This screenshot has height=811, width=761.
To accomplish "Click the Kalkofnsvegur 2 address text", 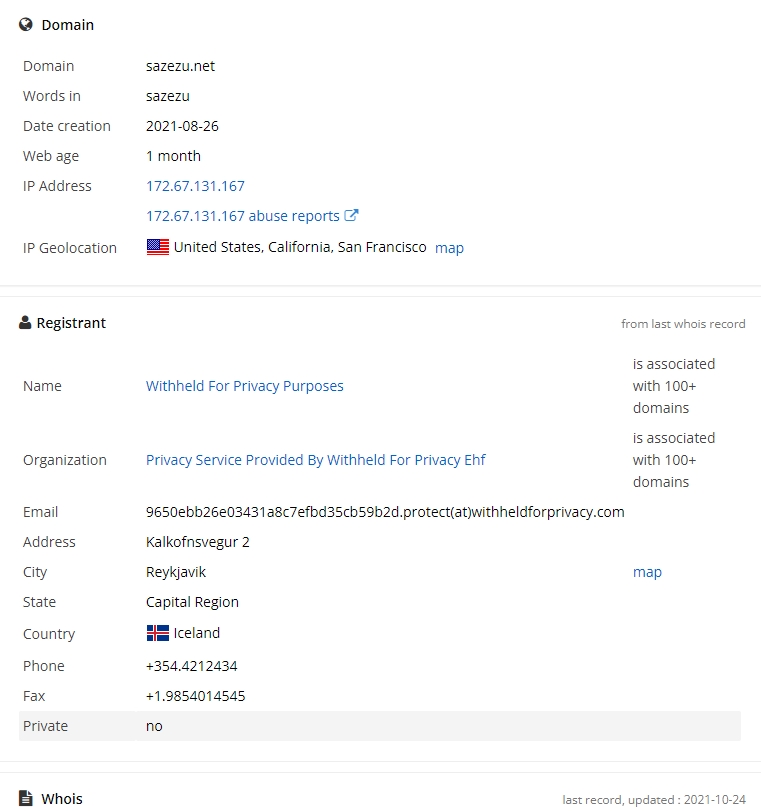I will click(x=198, y=542).
